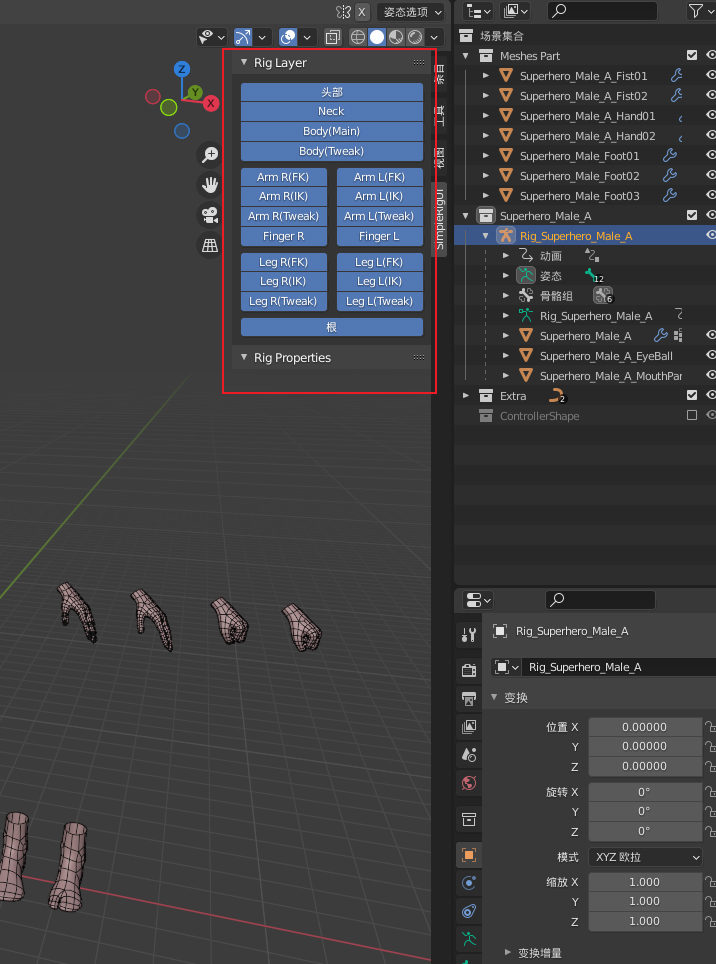
Task: Switch to solid shading mode
Action: [x=377, y=37]
